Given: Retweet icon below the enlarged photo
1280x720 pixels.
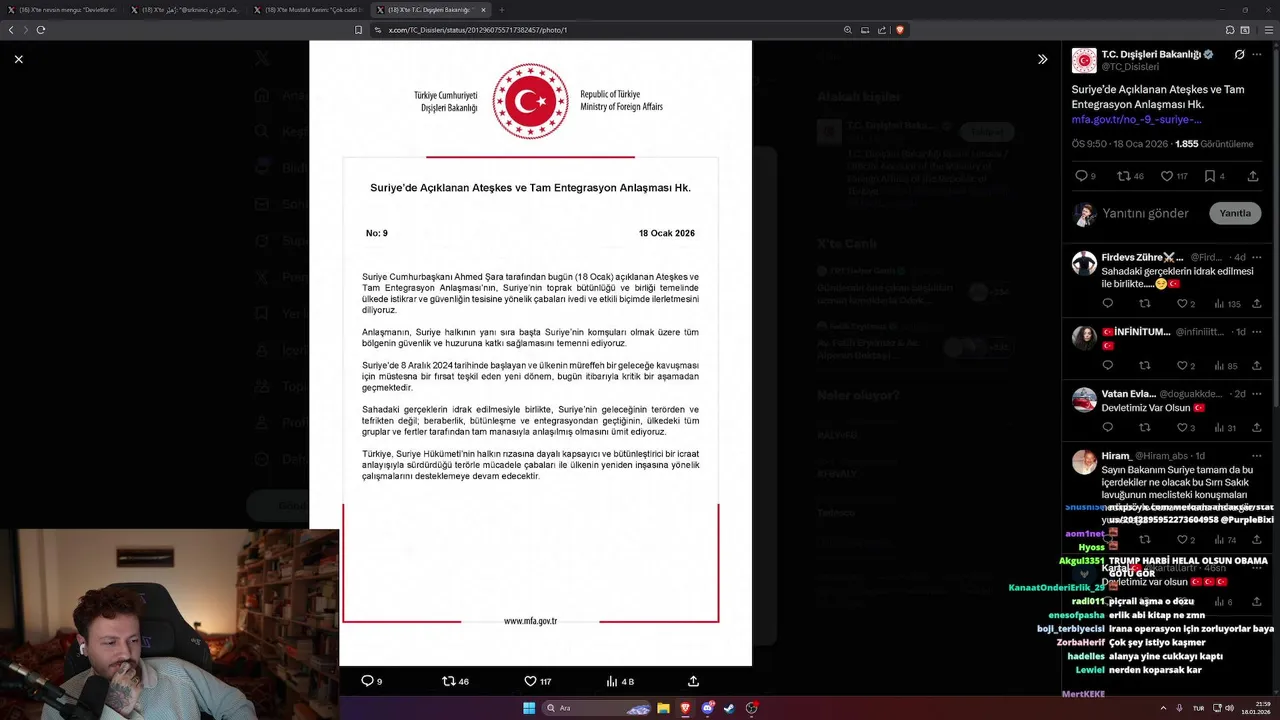Looking at the screenshot, I should (448, 681).
